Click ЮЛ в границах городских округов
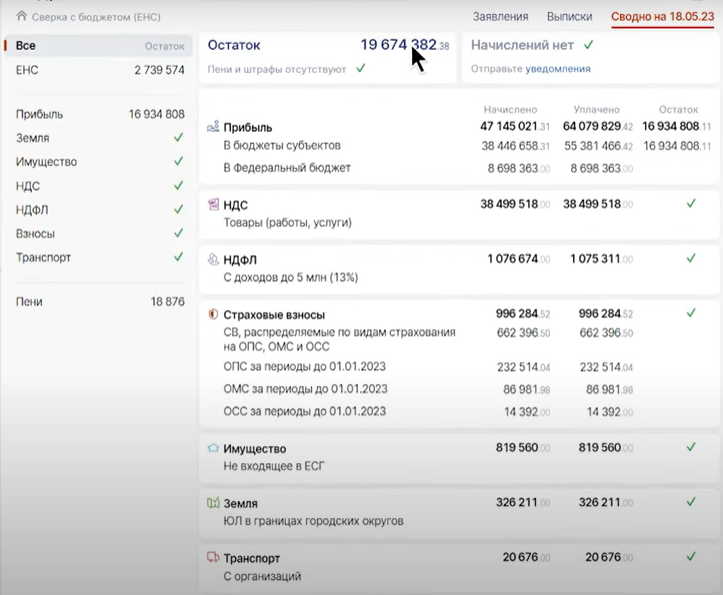The width and height of the screenshot is (723, 595). [313, 521]
